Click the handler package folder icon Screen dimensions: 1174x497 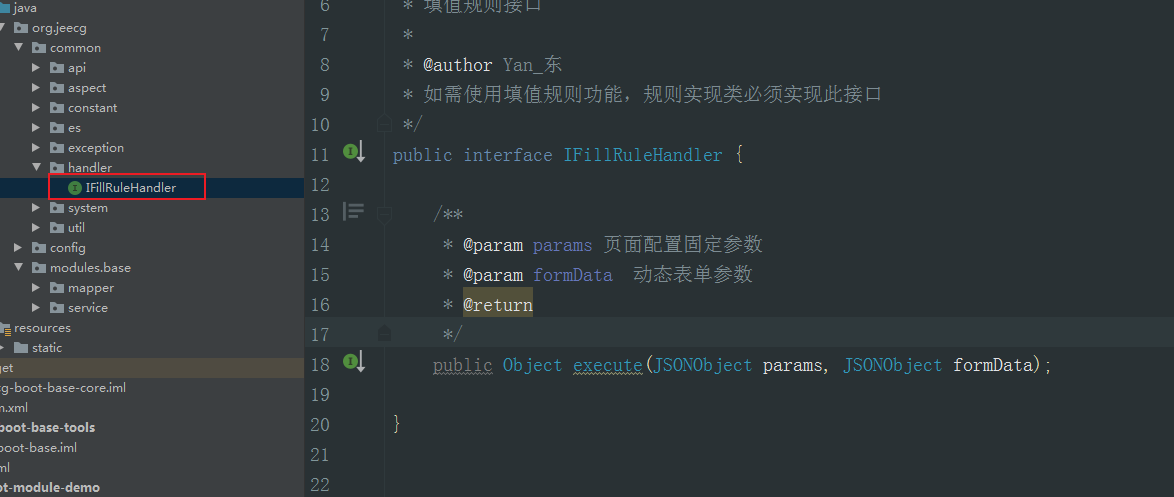pyautogui.click(x=58, y=168)
